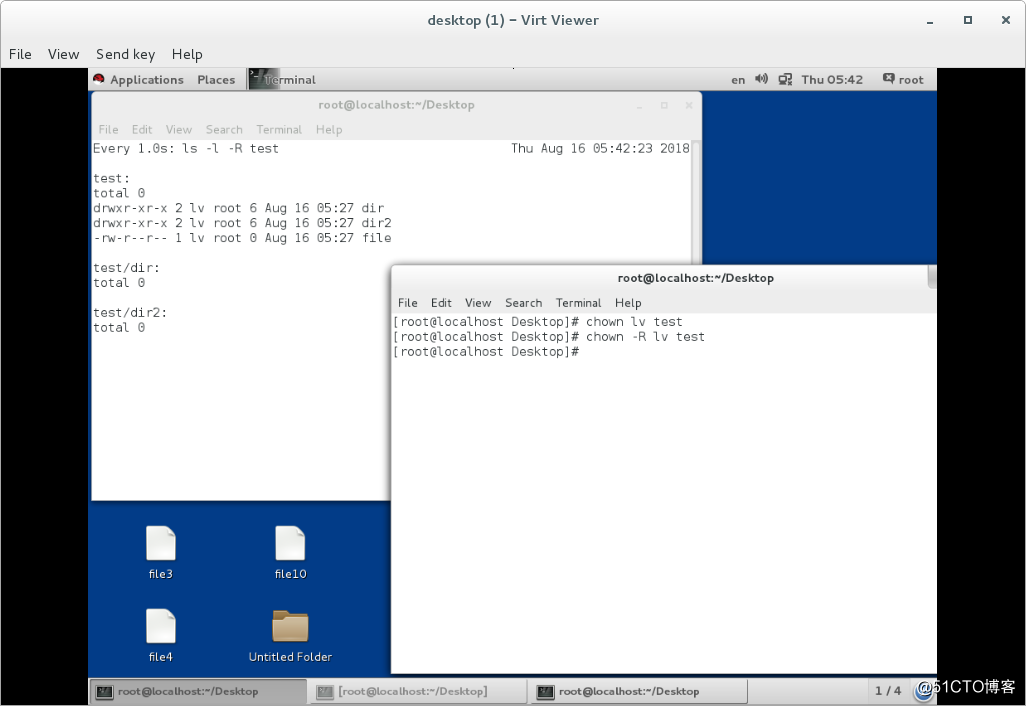This screenshot has height=706, width=1026.
Task: Open Help menu in front terminal window
Action: coord(628,303)
